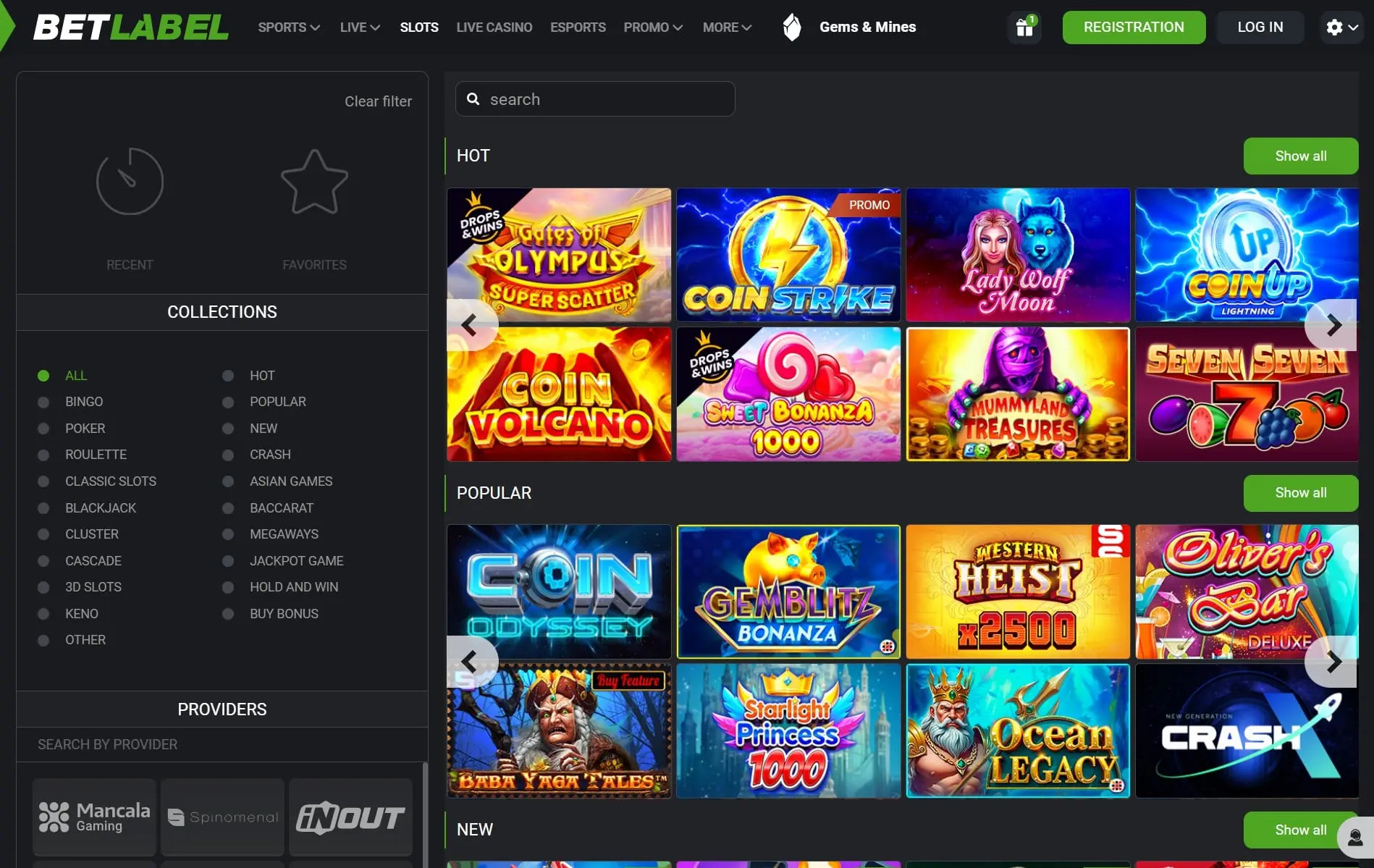Viewport: 1374px width, 868px height.
Task: Expand the SPORTS dropdown menu
Action: [289, 28]
